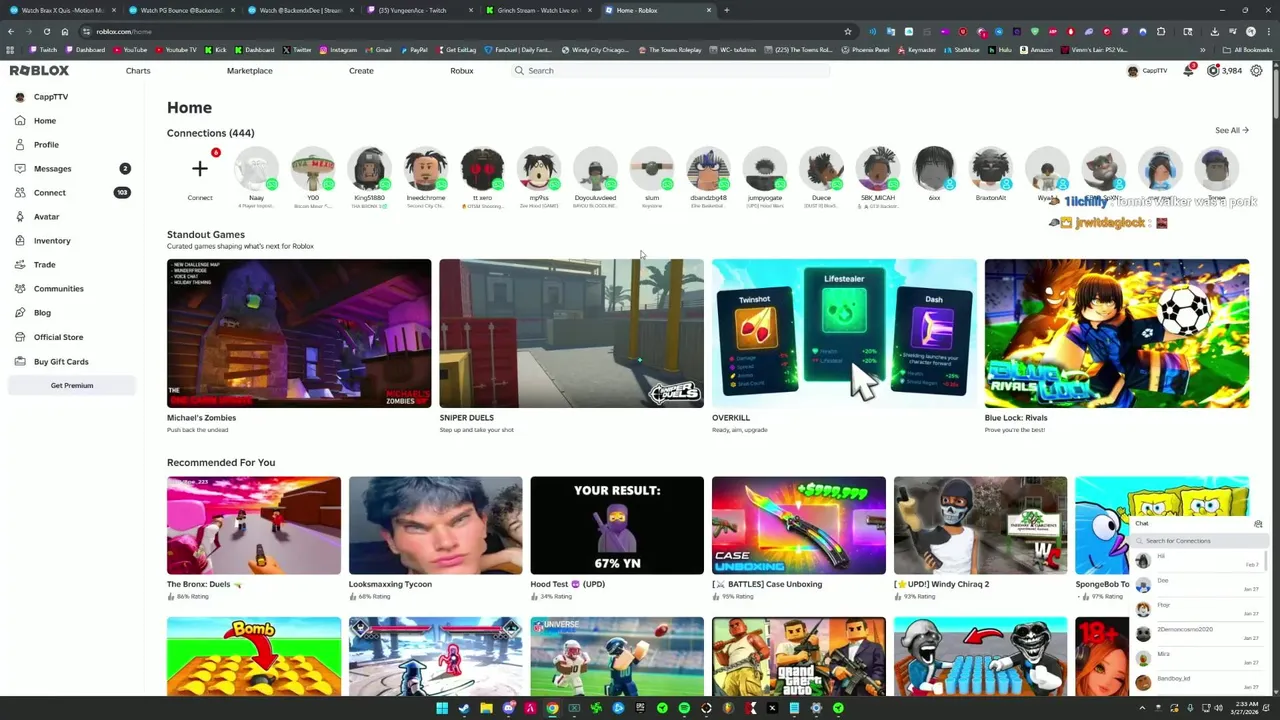
Task: Open File Explorer from the taskbar
Action: click(486, 709)
